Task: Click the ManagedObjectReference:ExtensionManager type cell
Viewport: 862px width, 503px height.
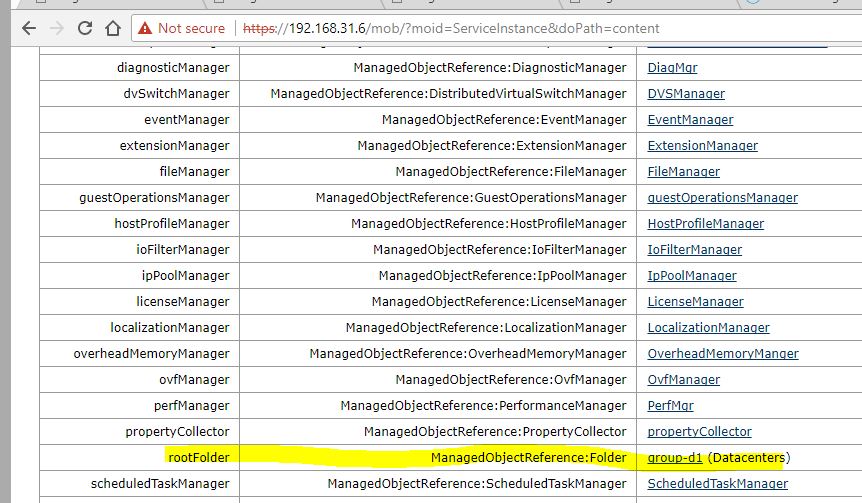Action: [x=438, y=146]
